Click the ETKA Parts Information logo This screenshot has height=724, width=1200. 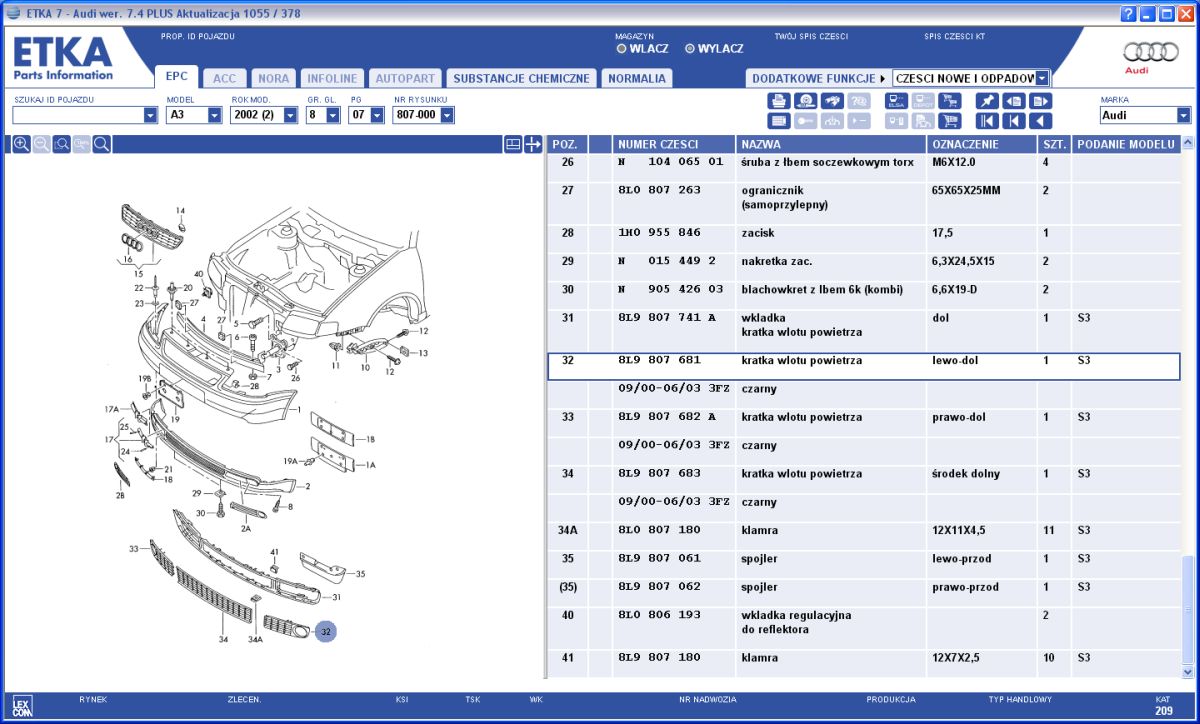point(63,58)
